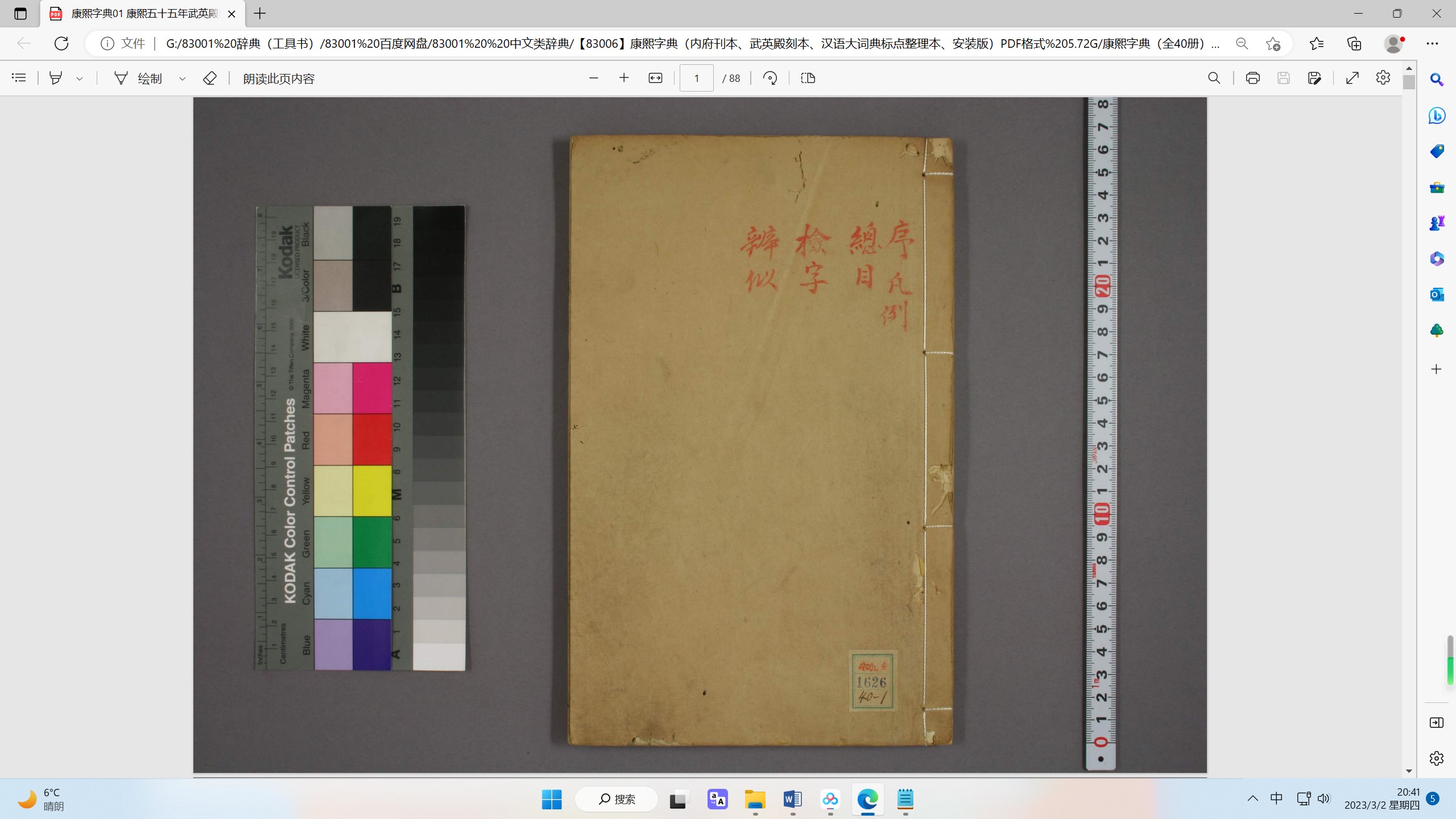Click the page number input field
Screen dimensions: 1456x819
696,78
